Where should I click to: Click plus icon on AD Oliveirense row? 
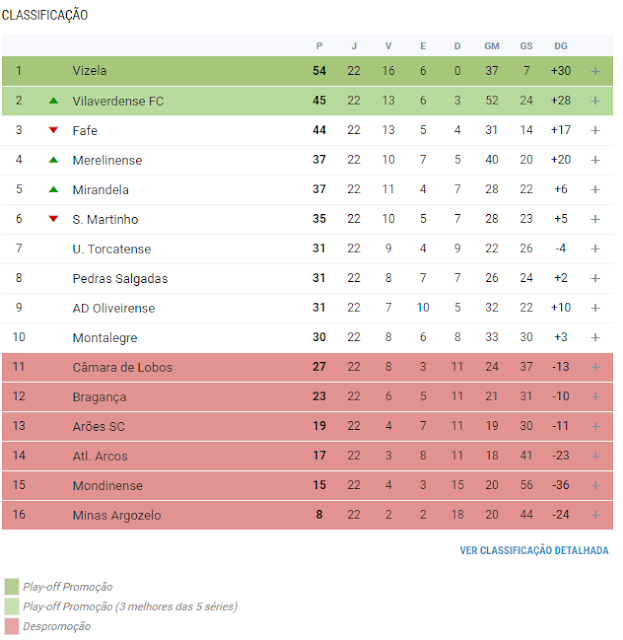(x=595, y=308)
